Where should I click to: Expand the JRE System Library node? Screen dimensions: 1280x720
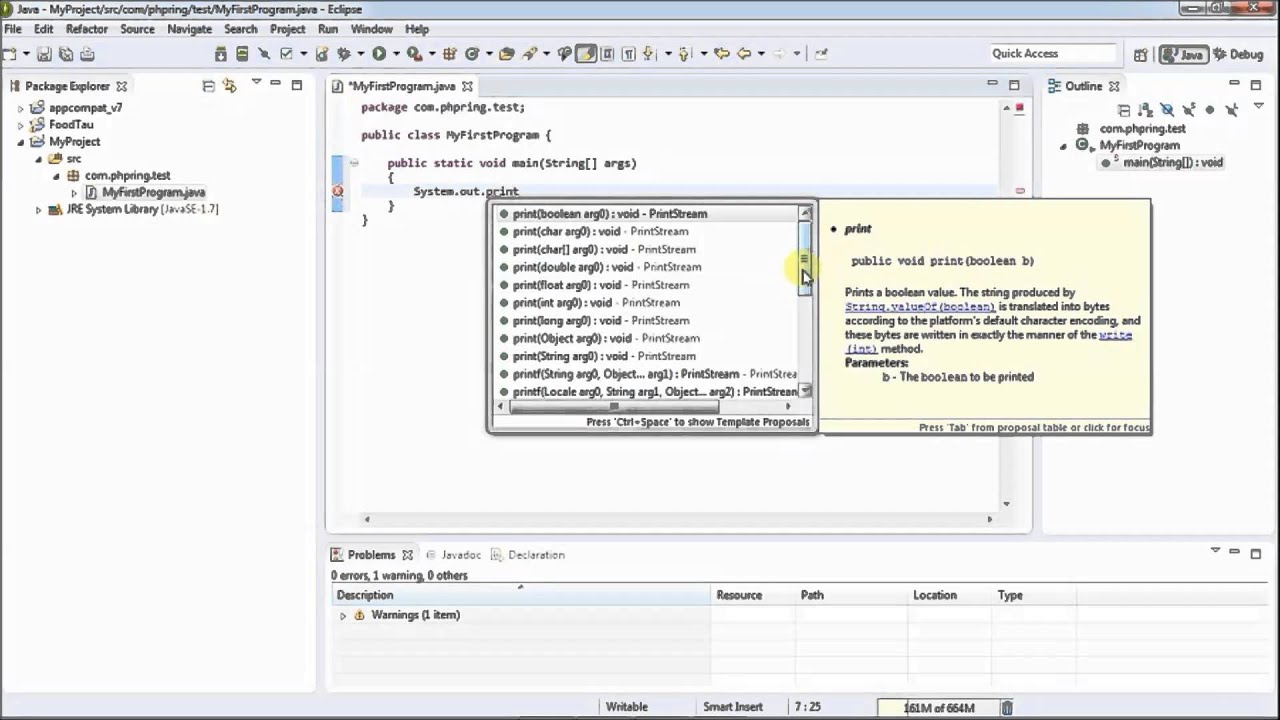point(39,210)
